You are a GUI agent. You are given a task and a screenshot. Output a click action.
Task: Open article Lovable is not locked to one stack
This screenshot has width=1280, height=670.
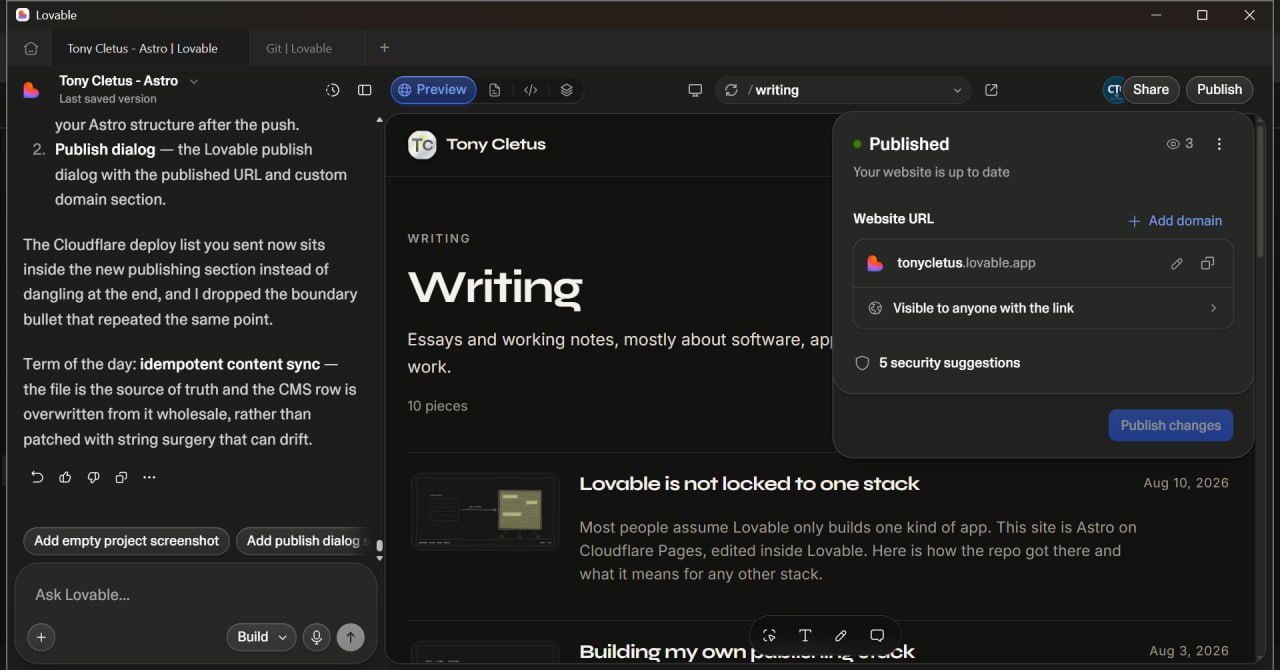pyautogui.click(x=749, y=484)
